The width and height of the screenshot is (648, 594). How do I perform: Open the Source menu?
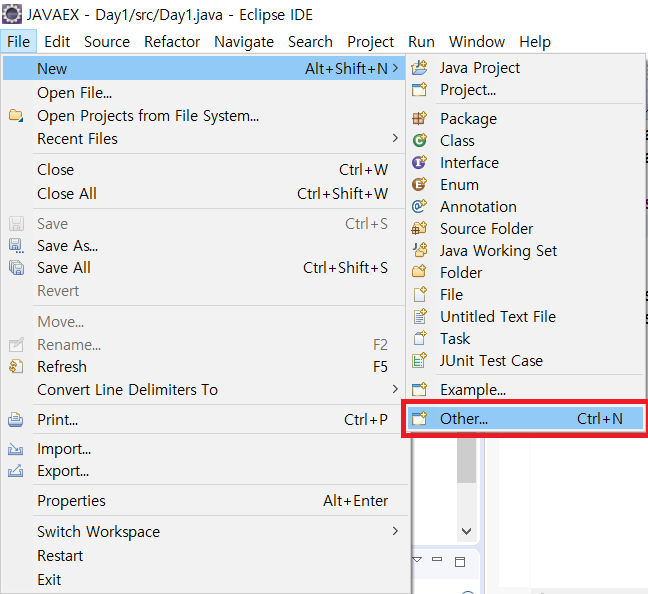107,41
